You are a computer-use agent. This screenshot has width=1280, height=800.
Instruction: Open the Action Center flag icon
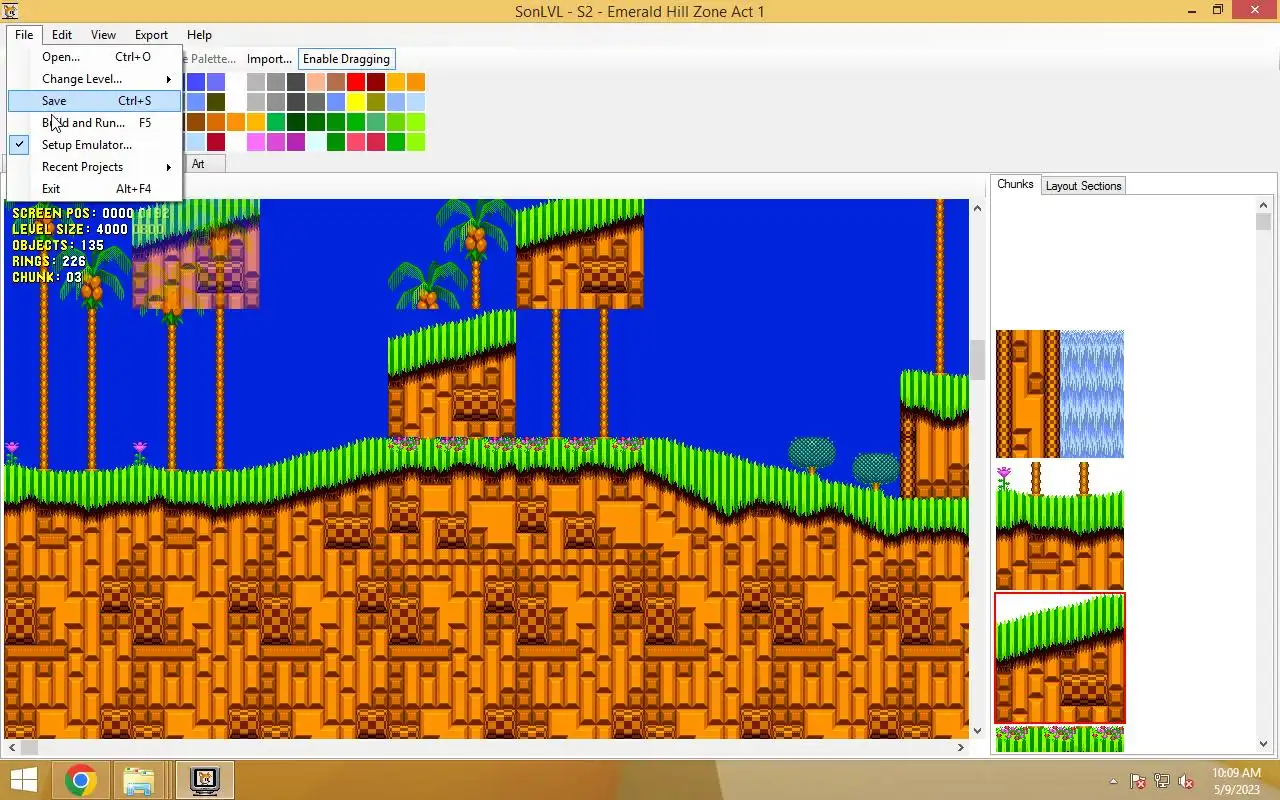1138,781
